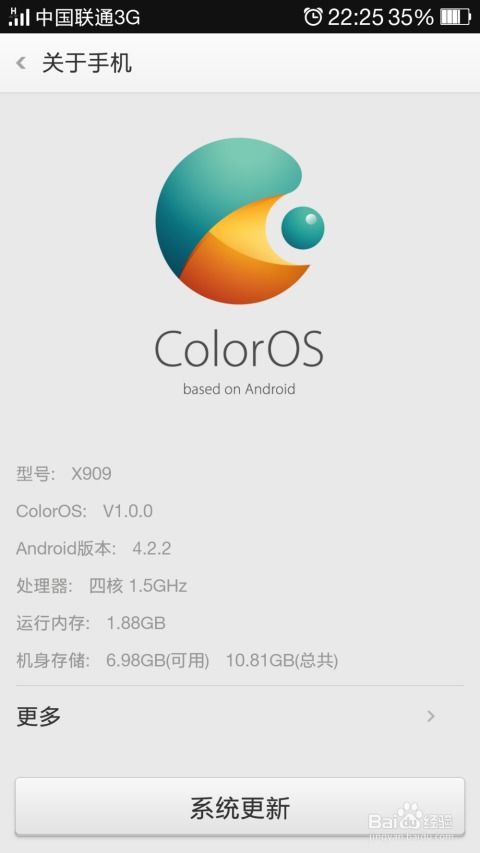Tap the 机身存储 storage line
480x853 pixels.
click(177, 661)
